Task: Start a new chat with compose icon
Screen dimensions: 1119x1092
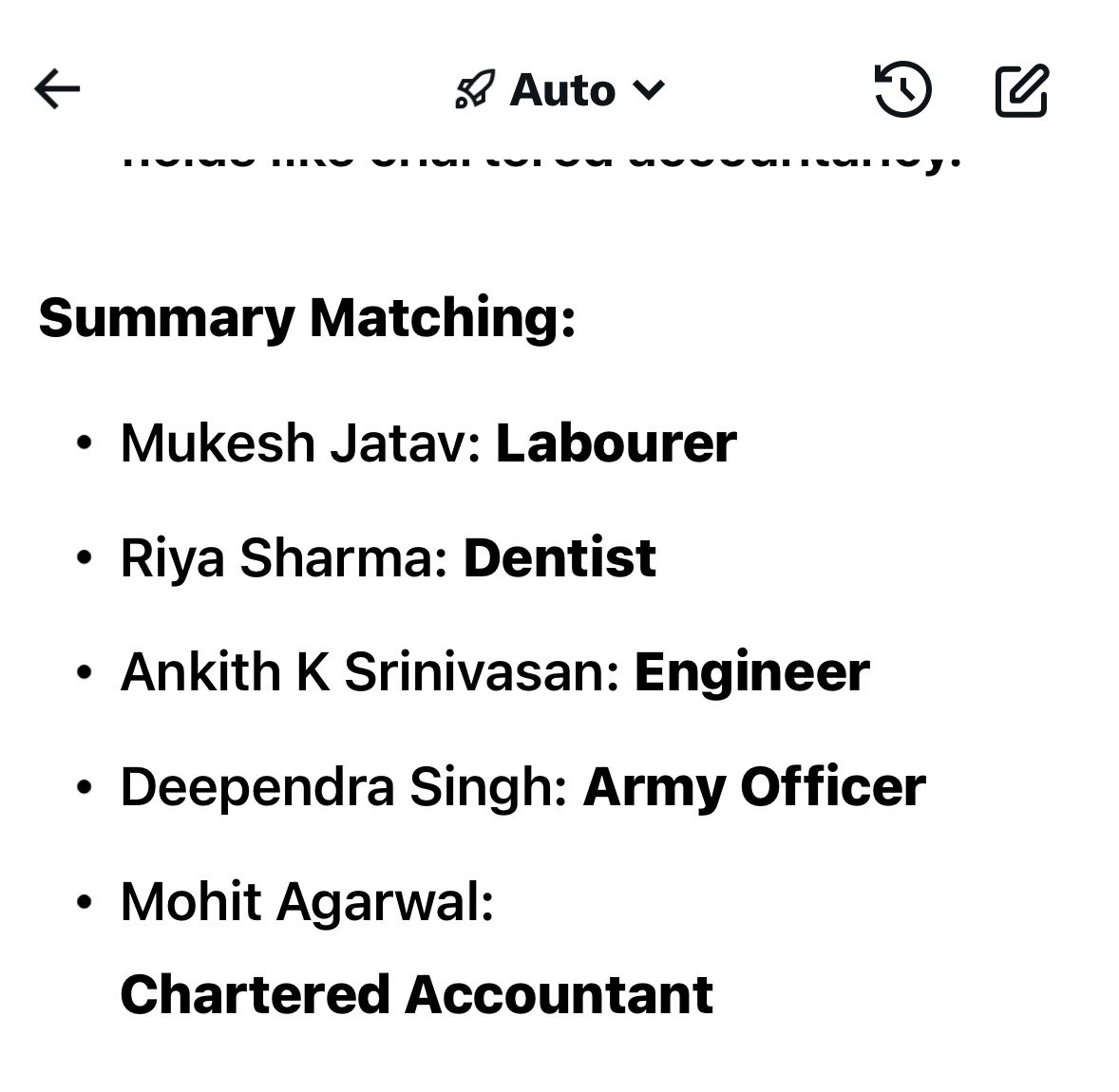Action: (1021, 90)
